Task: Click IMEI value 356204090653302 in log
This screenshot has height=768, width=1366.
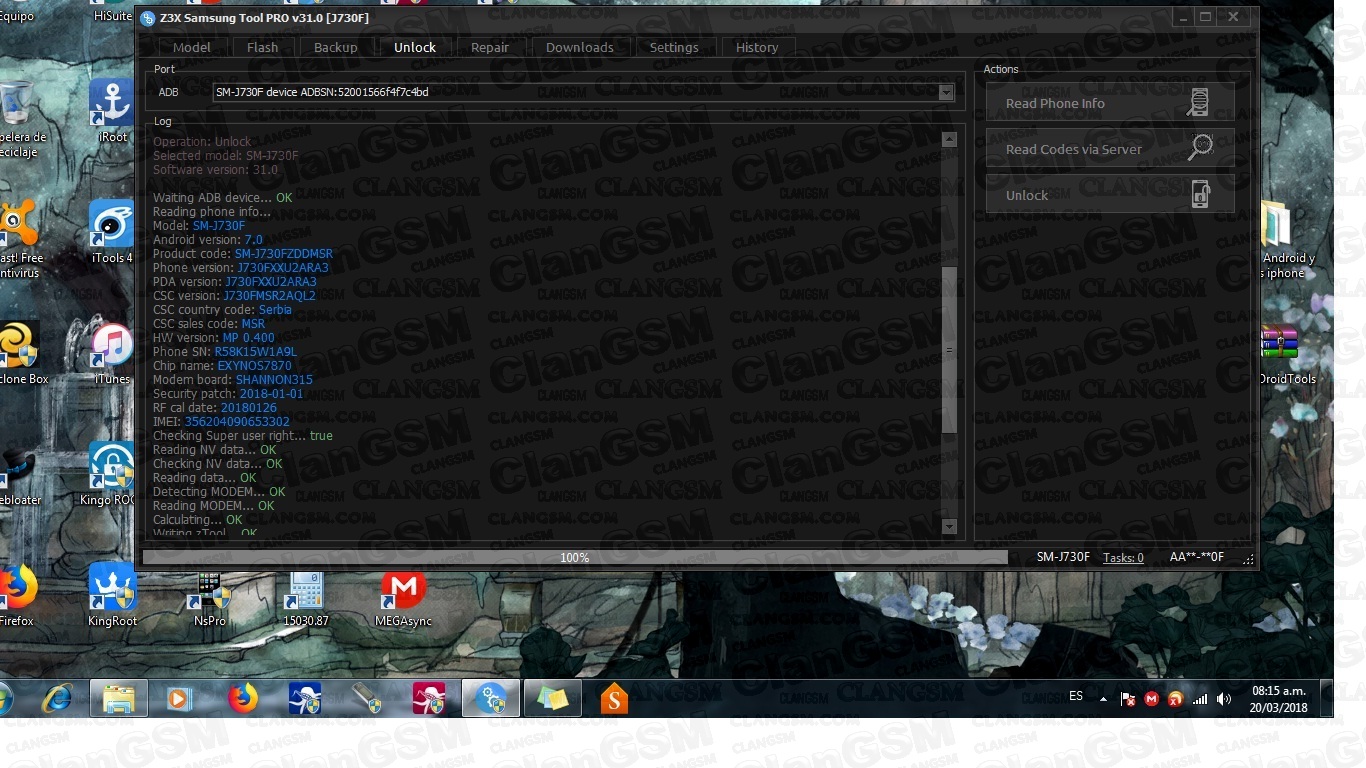Action: pyautogui.click(x=237, y=422)
